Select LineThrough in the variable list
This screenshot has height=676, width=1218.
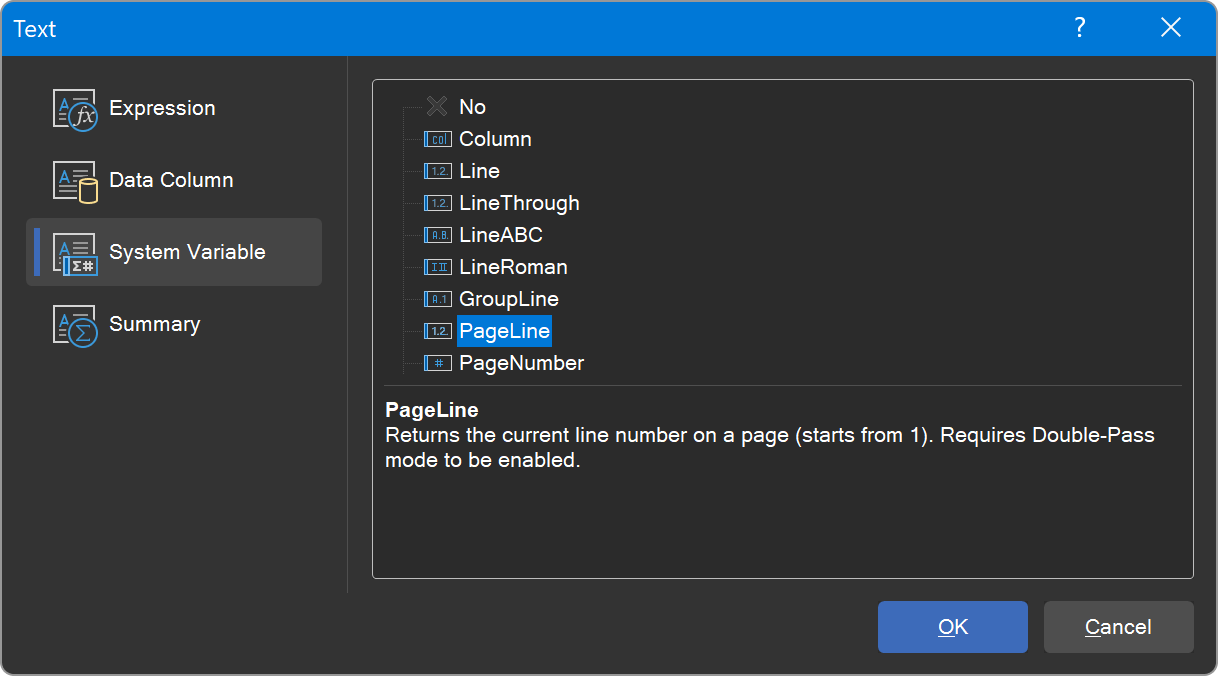click(x=519, y=203)
